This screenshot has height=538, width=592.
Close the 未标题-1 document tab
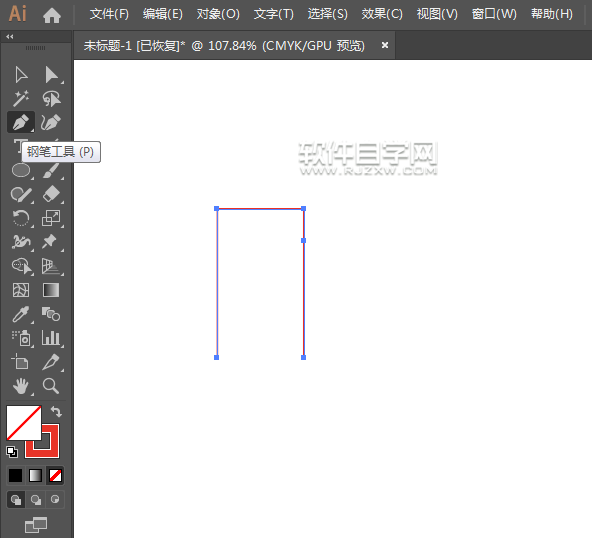(x=385, y=45)
